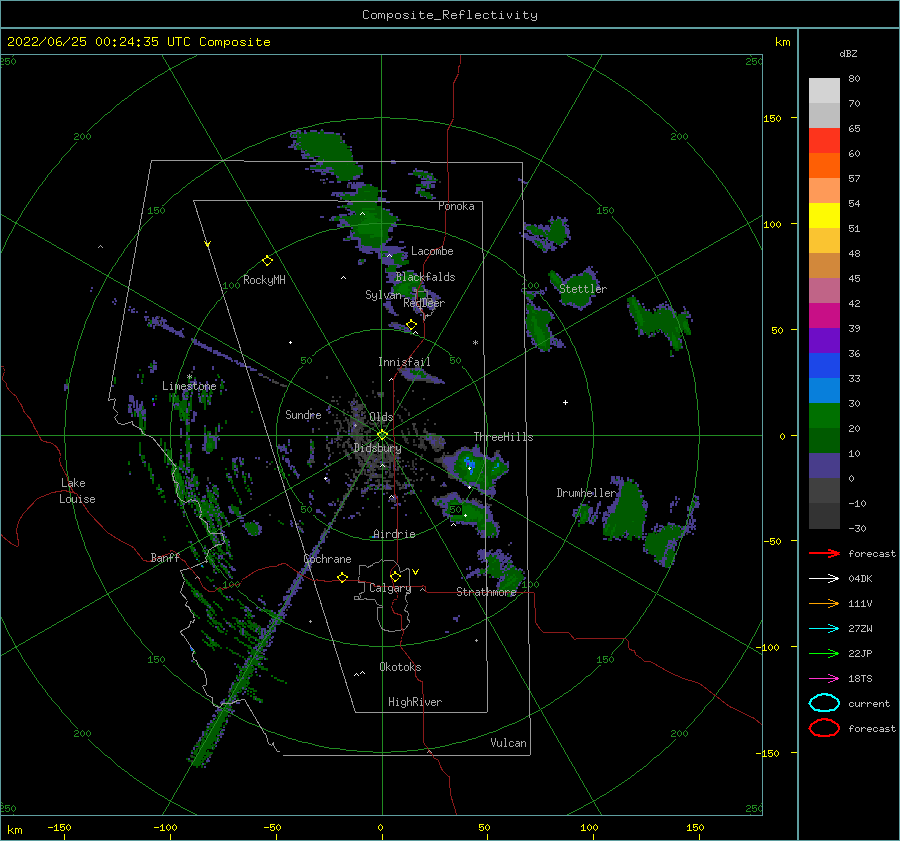Click the yellow diamond marker above Calgary label
The width and height of the screenshot is (900, 841).
point(395,576)
